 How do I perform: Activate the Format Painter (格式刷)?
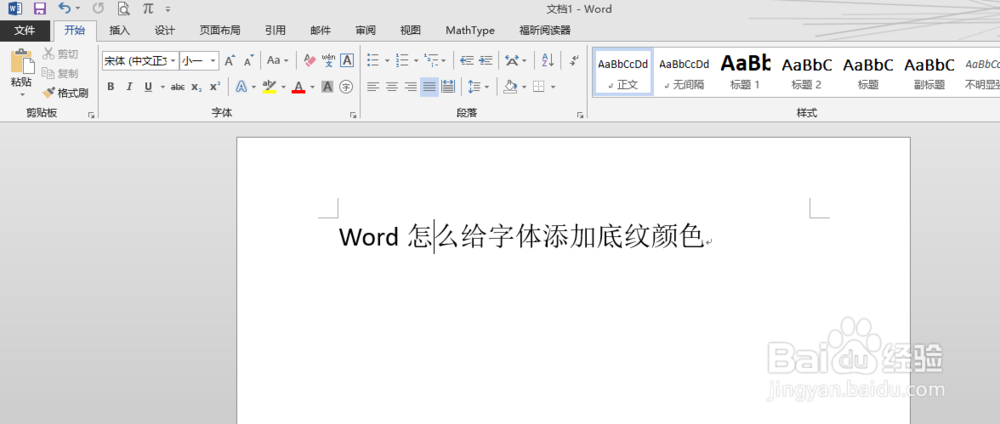(65, 93)
